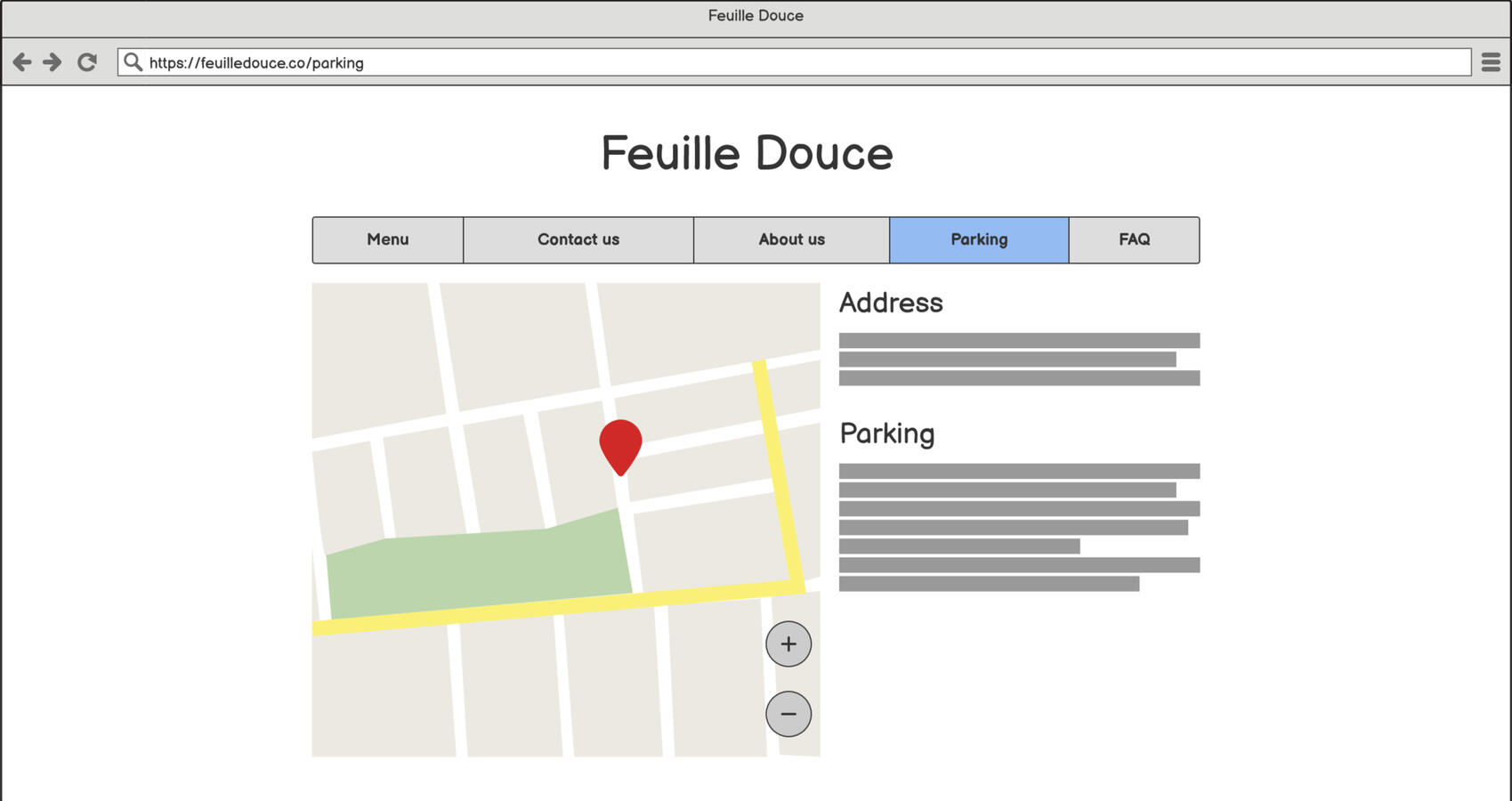Viewport: 1512px width, 801px height.
Task: Click the back navigation arrow
Action: coord(23,62)
